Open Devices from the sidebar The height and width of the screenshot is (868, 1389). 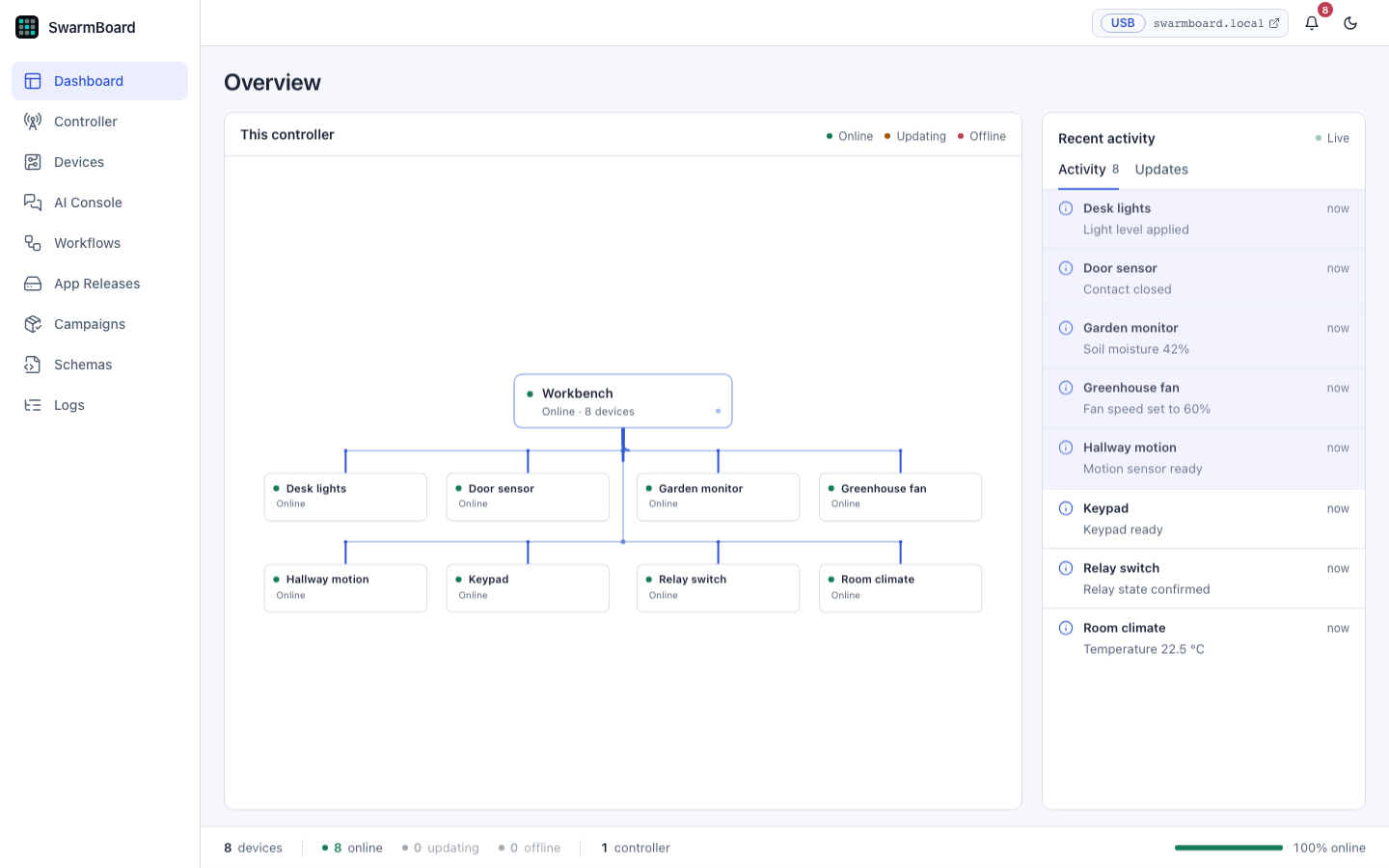point(99,162)
